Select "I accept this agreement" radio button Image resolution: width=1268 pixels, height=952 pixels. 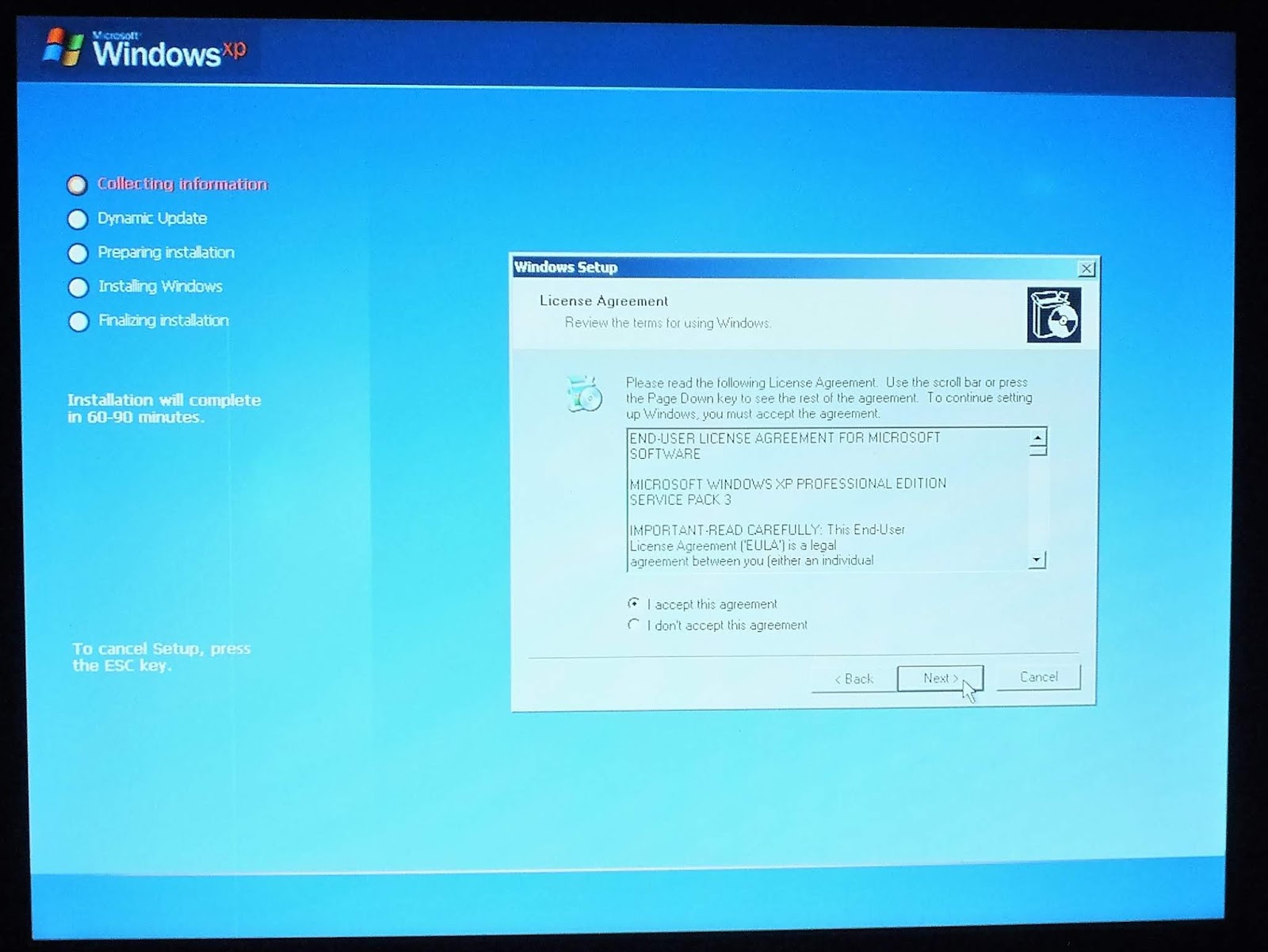point(633,604)
